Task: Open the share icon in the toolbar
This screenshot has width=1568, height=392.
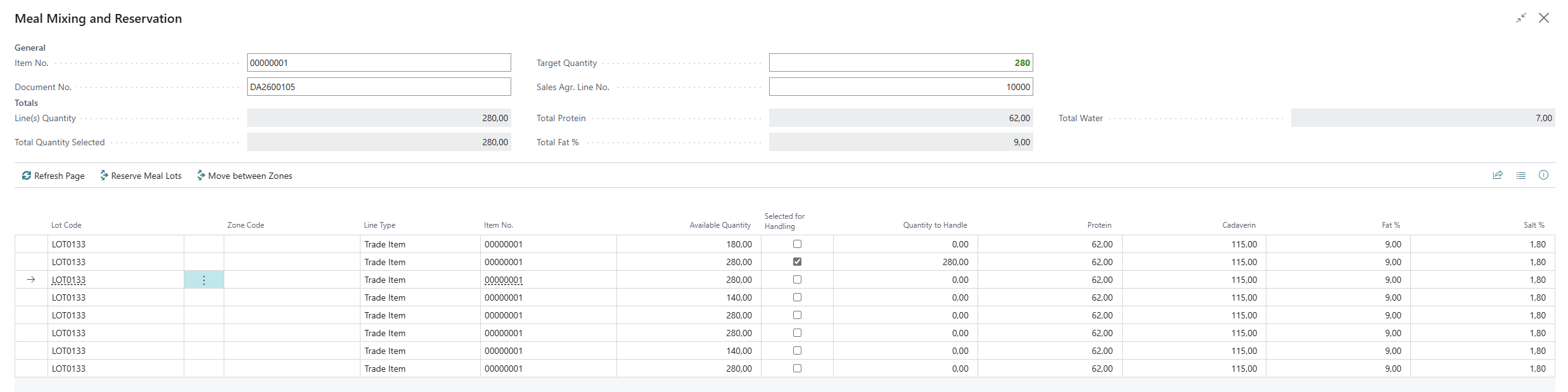Action: click(x=1498, y=176)
